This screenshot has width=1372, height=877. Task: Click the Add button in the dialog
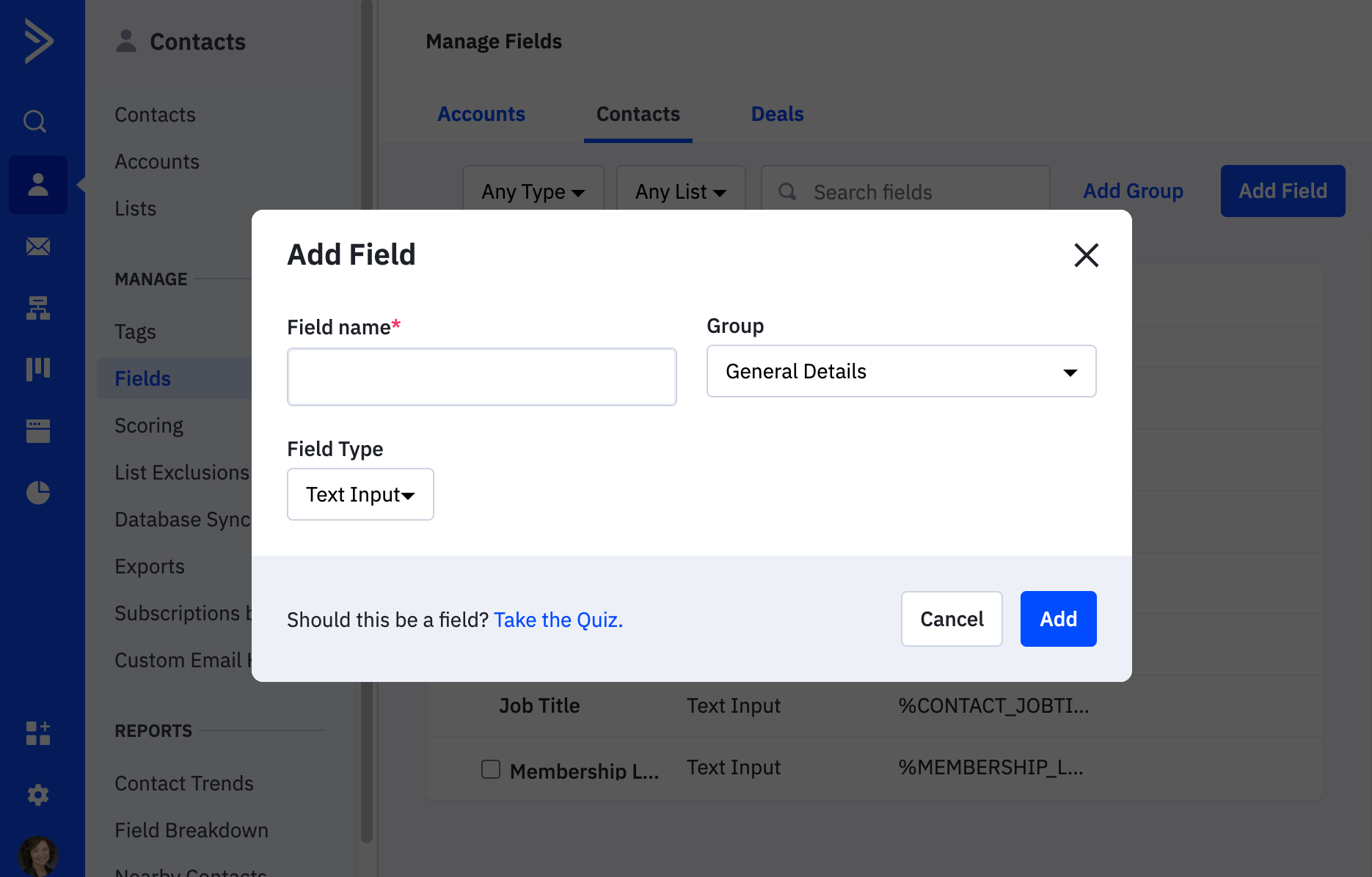click(1058, 619)
